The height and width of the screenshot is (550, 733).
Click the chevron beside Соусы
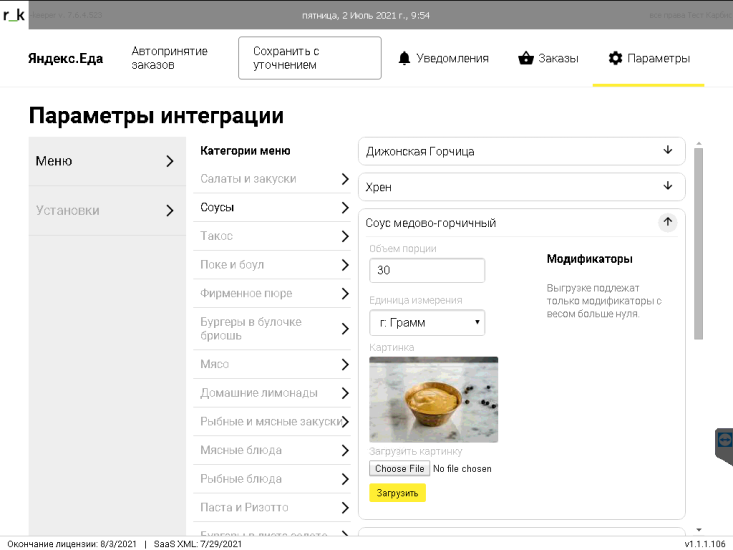(345, 207)
